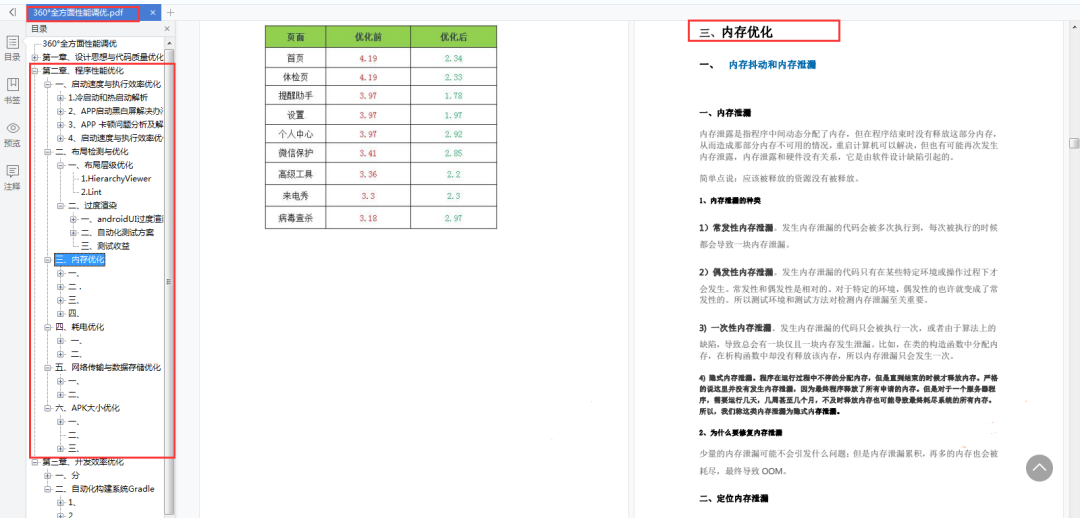Open outline entry 1.HierarchyViewer
1080x518 pixels.
point(116,178)
